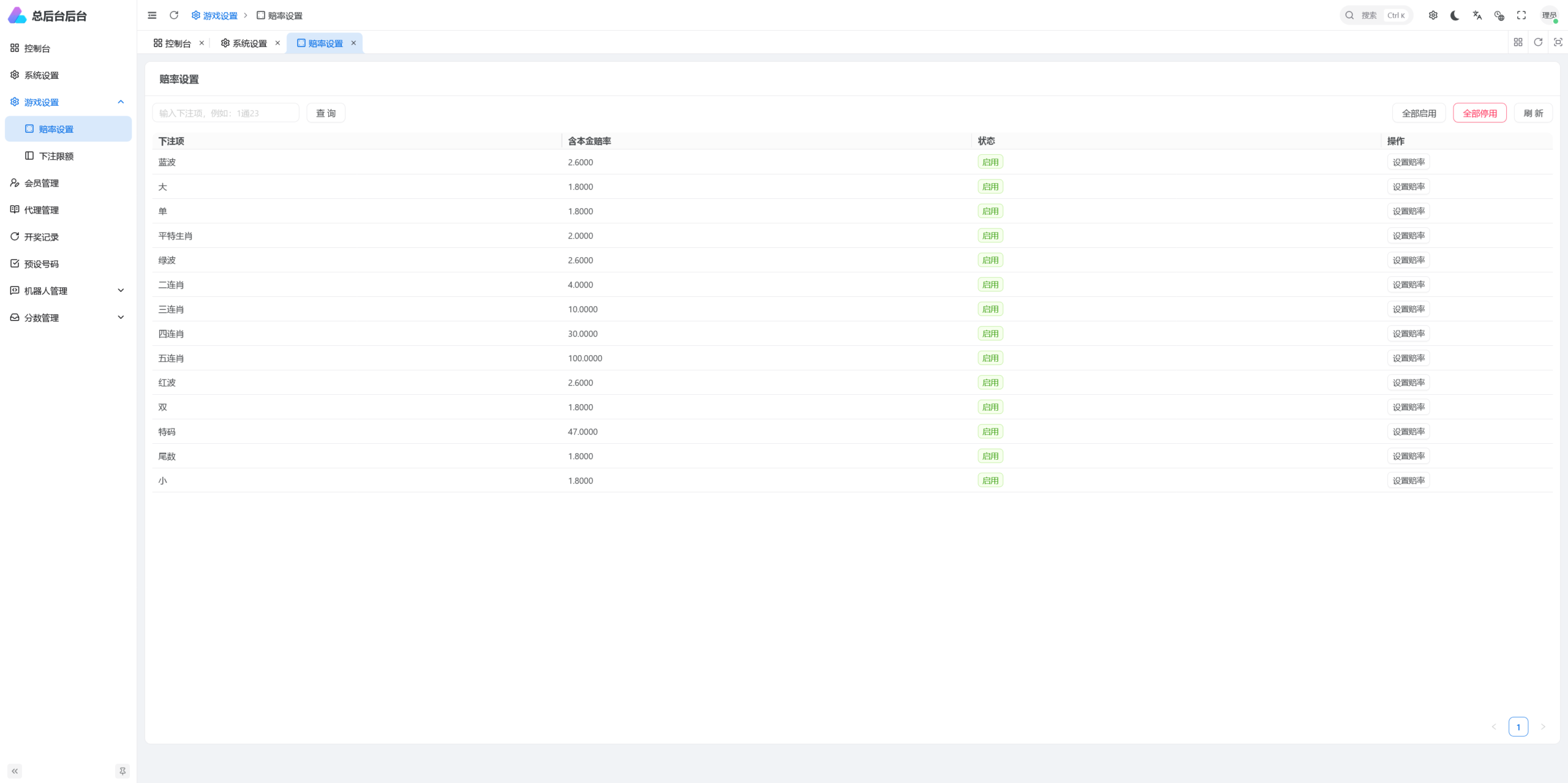The image size is (1568, 783).
Task: Collapse sidebar with double-chevron icon
Action: point(15,771)
